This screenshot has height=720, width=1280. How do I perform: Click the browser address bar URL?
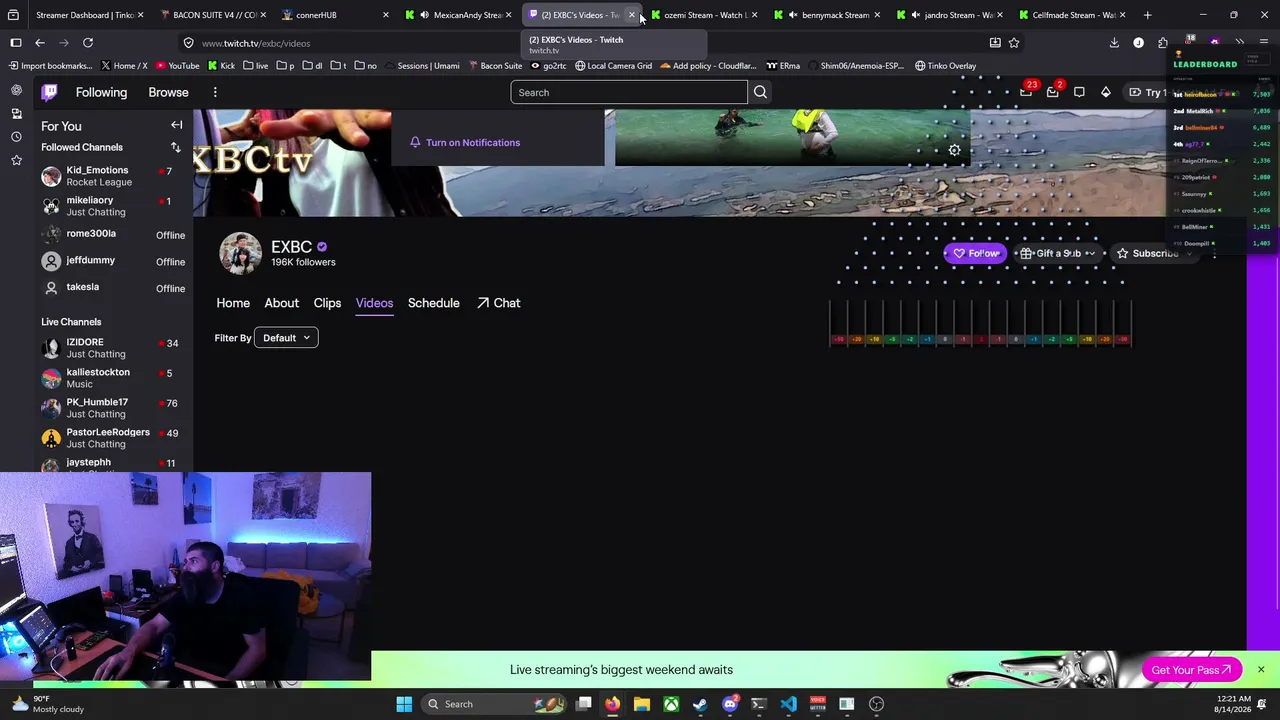tap(256, 43)
